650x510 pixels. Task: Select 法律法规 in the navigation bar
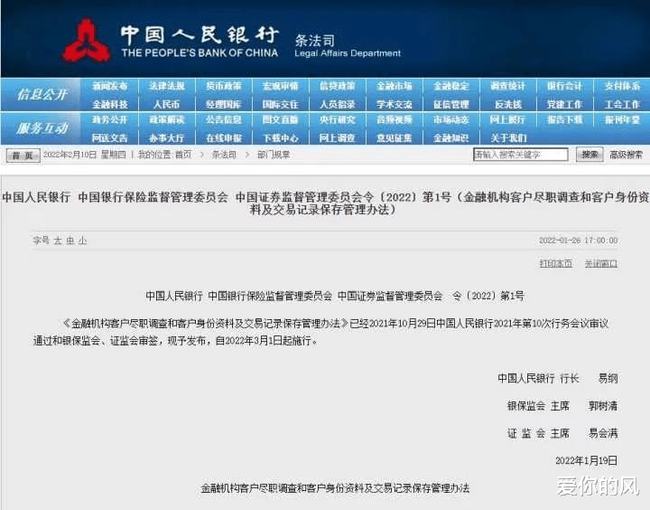tap(166, 87)
